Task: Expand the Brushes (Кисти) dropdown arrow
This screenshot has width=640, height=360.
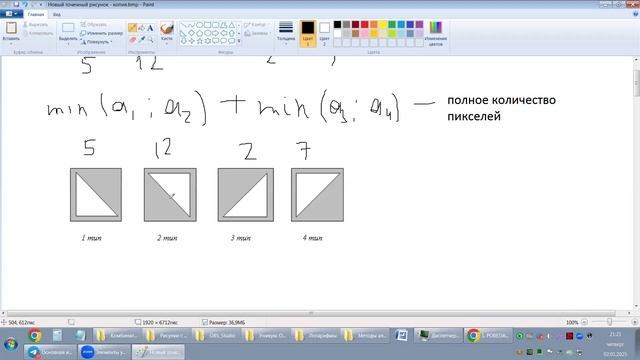Action: click(x=167, y=43)
